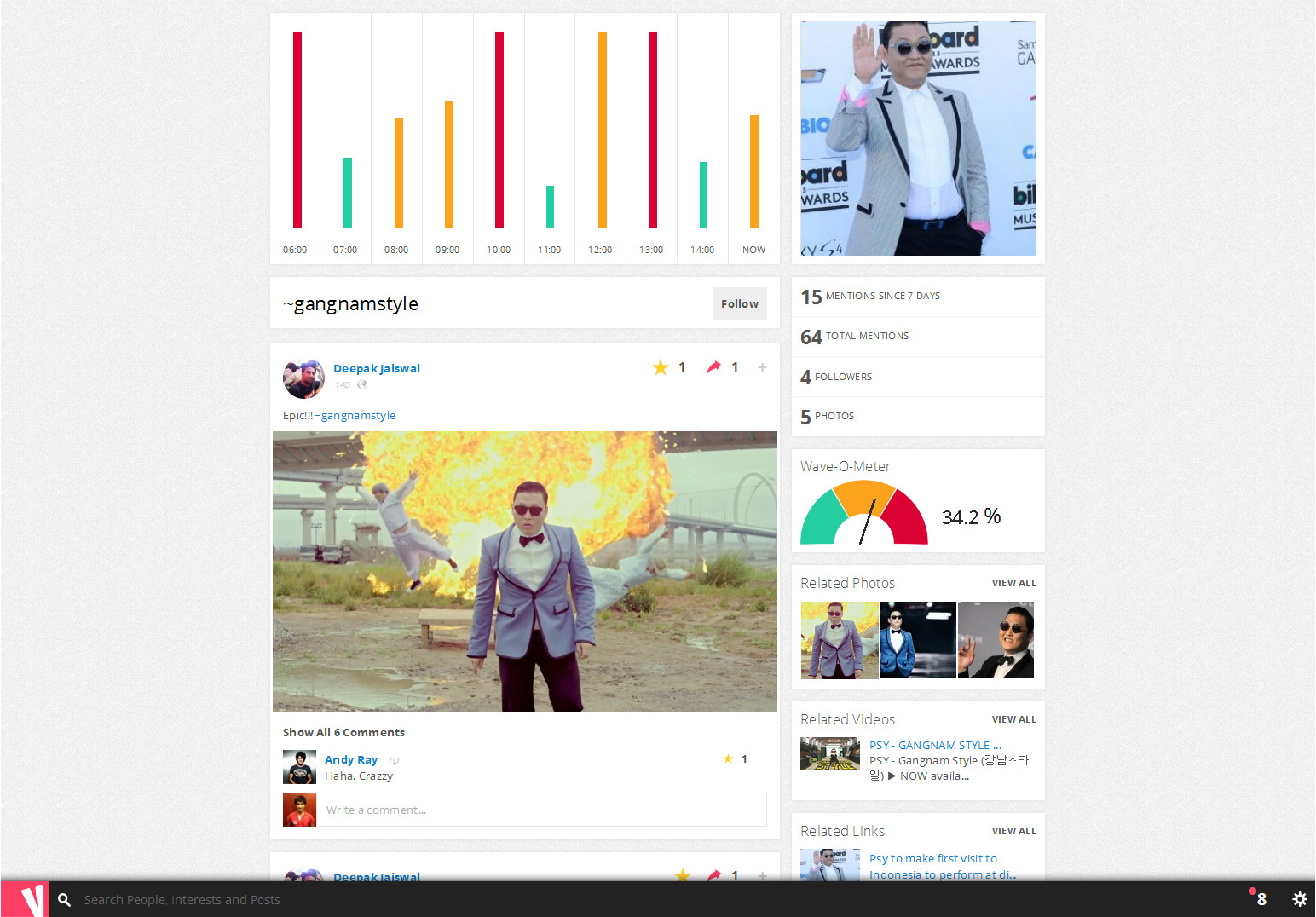
Task: Click the Related Links heading
Action: click(x=842, y=831)
